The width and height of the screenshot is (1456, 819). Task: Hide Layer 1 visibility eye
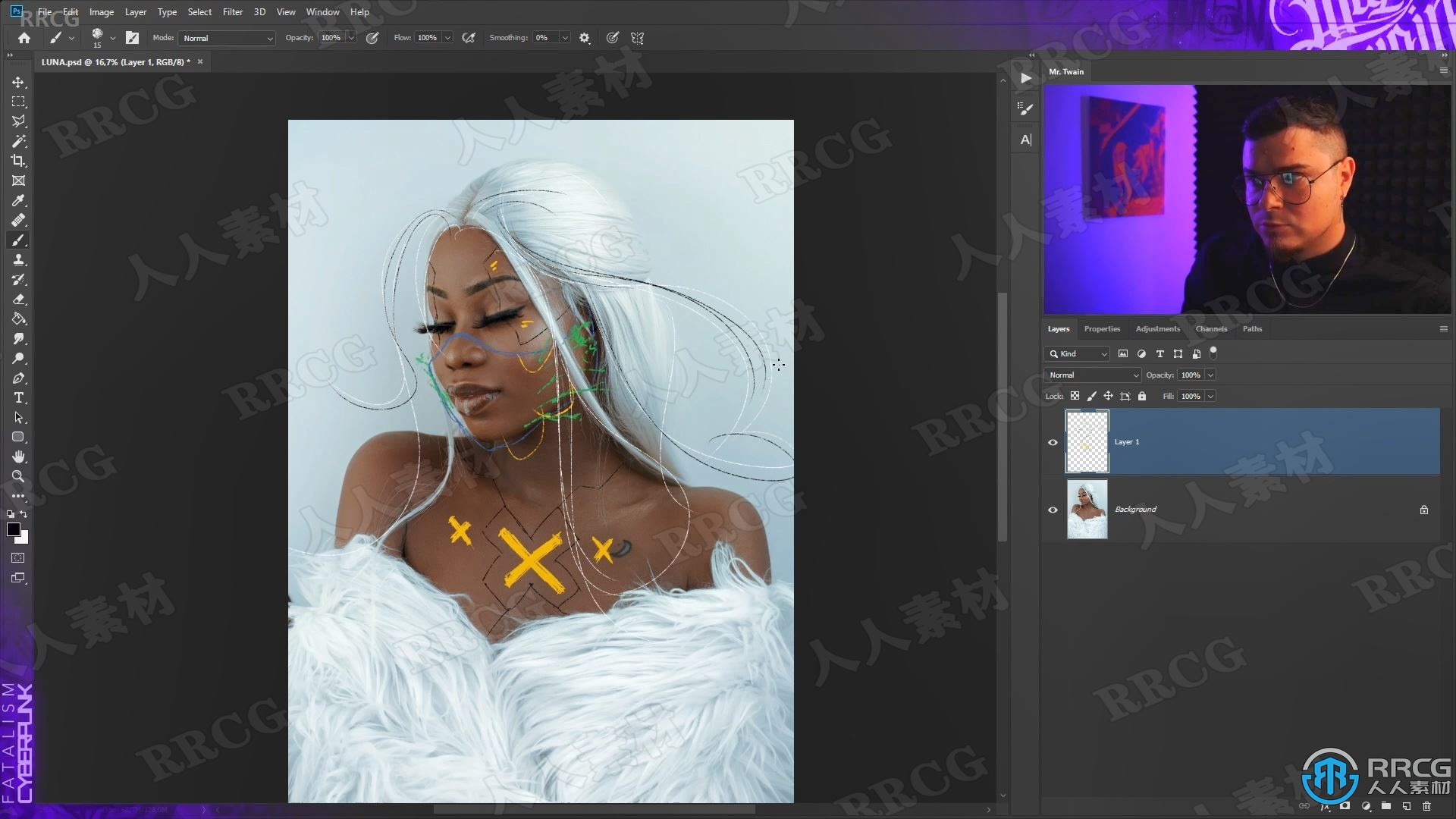[x=1053, y=442]
